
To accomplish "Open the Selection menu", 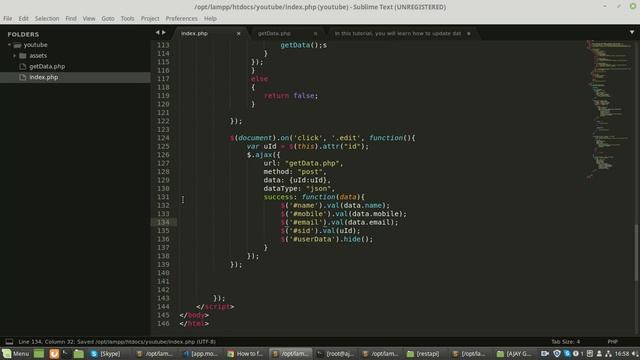I will point(47,18).
